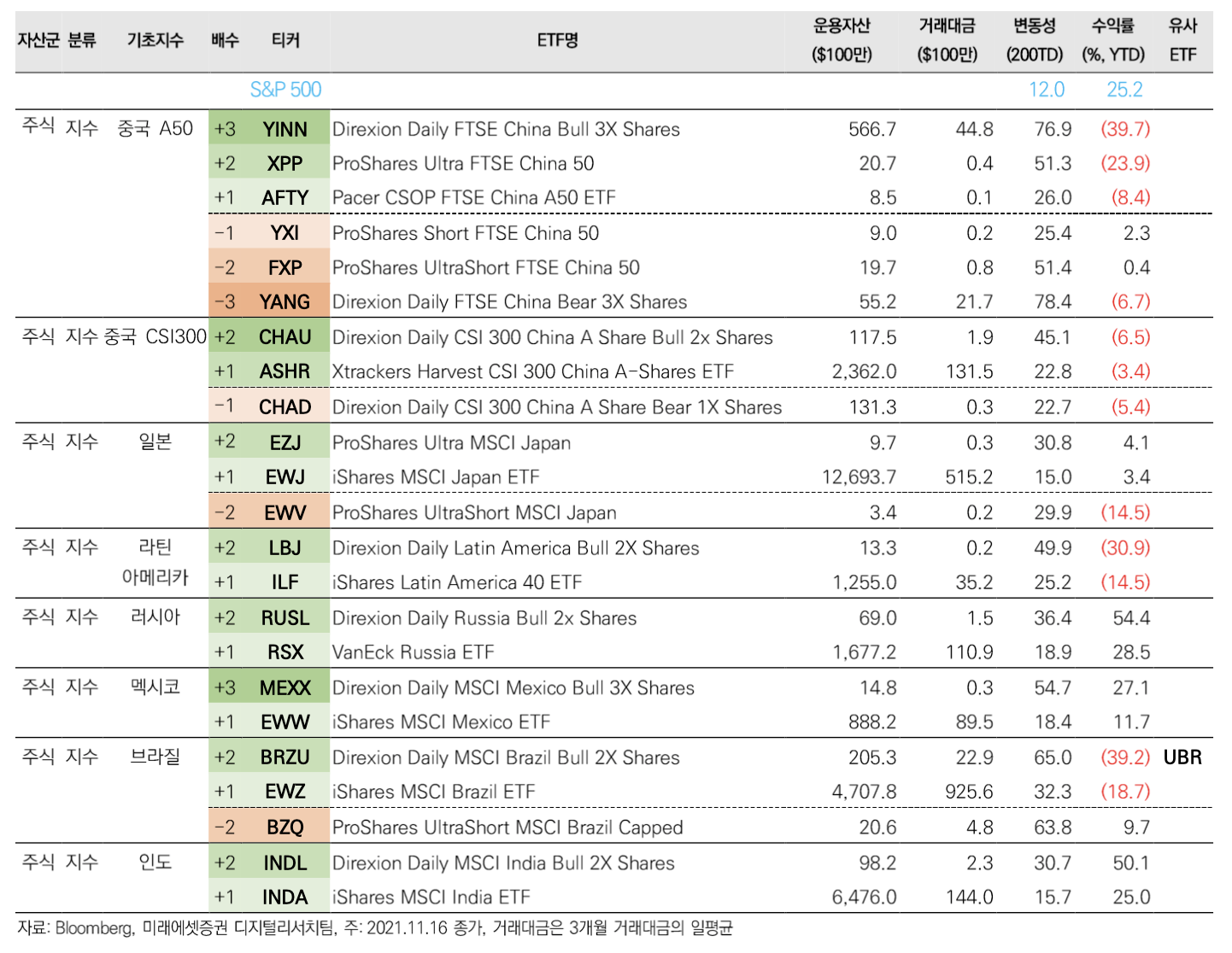Click 'iShares MSCI India ETF' name
This screenshot has width=1232, height=953.
[431, 897]
